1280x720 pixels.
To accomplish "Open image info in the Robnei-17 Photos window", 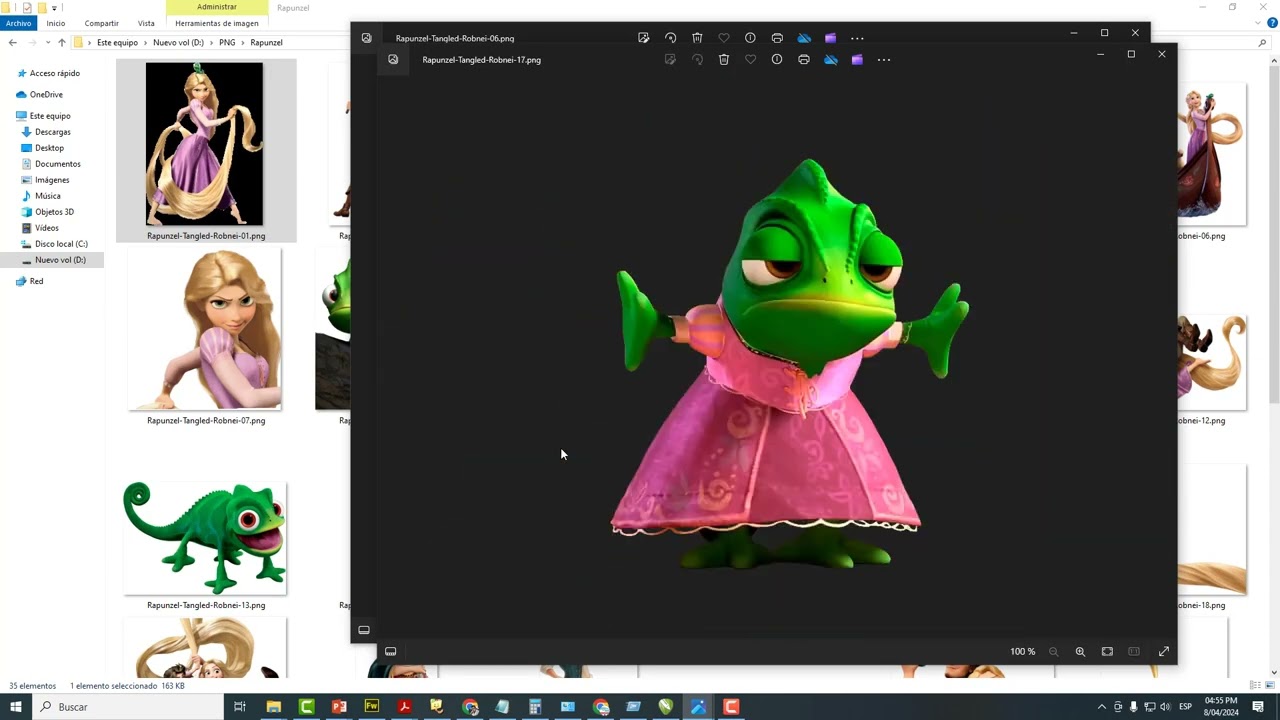I will tap(777, 60).
